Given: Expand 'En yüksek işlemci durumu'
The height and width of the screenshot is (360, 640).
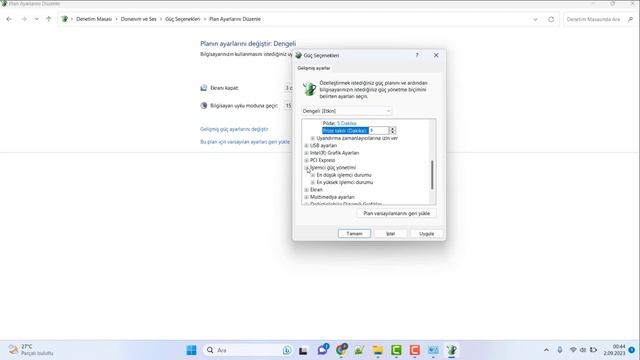Looking at the screenshot, I should point(313,182).
